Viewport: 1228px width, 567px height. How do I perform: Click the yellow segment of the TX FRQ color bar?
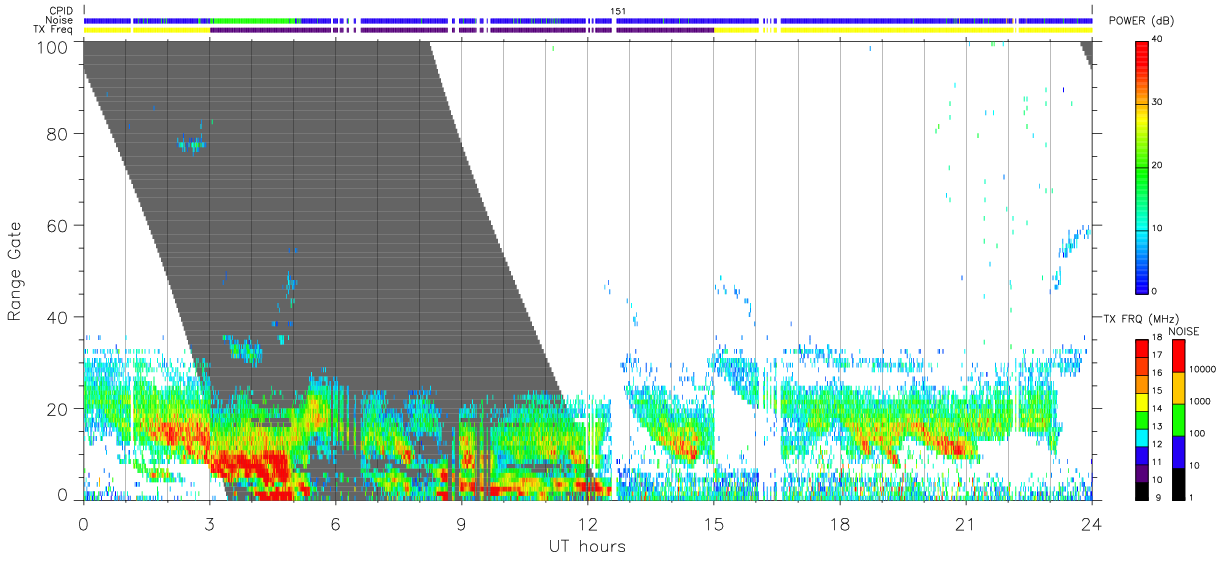tap(1141, 403)
